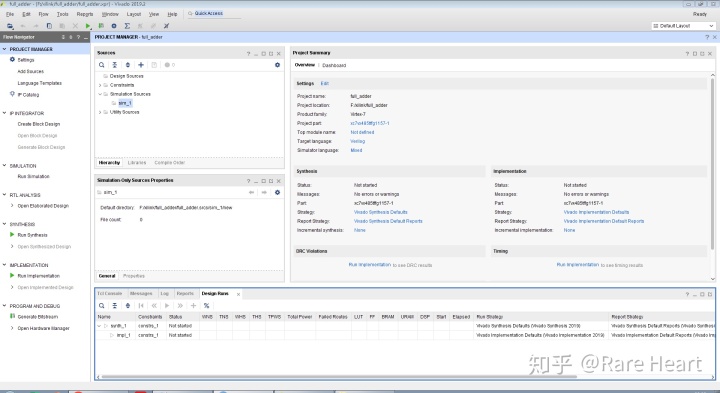Toggle percent display in Design Runs
720x393 pixels.
[x=207, y=306]
